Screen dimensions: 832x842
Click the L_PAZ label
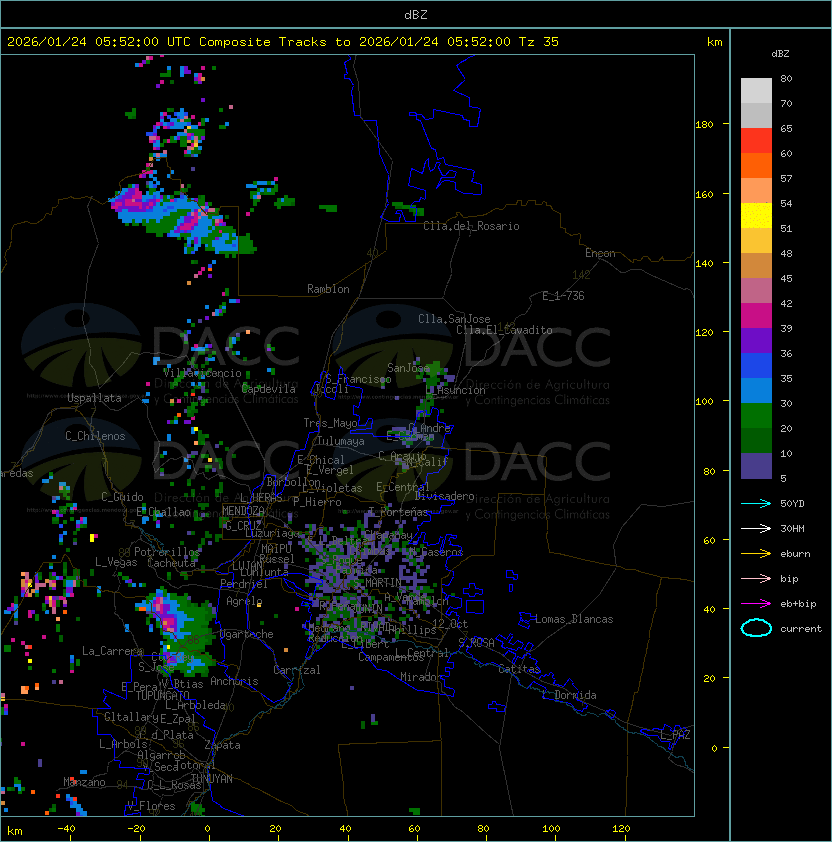pos(675,735)
